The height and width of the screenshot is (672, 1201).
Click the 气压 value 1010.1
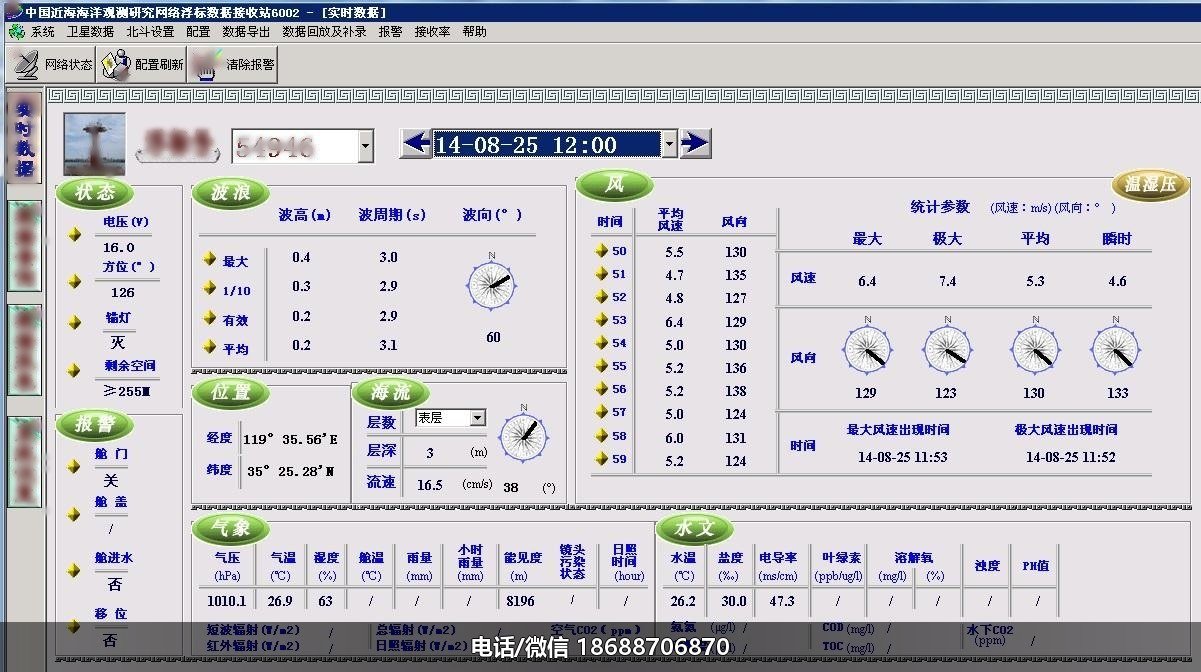click(226, 601)
